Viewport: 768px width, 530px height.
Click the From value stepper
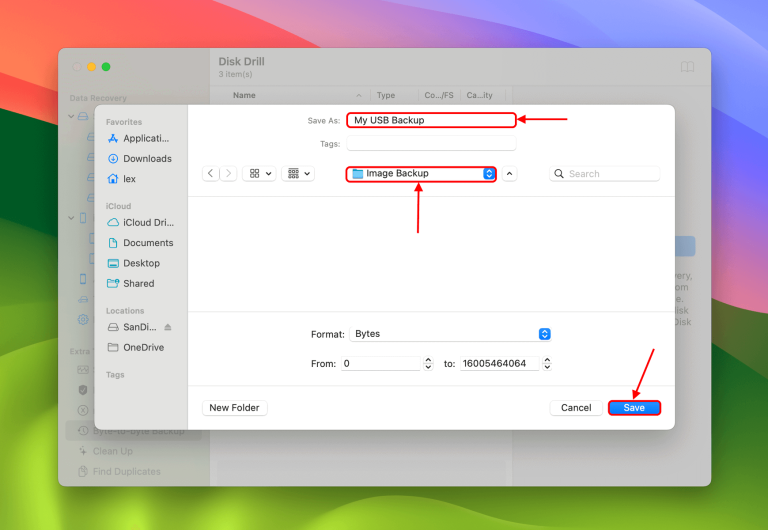tap(429, 364)
